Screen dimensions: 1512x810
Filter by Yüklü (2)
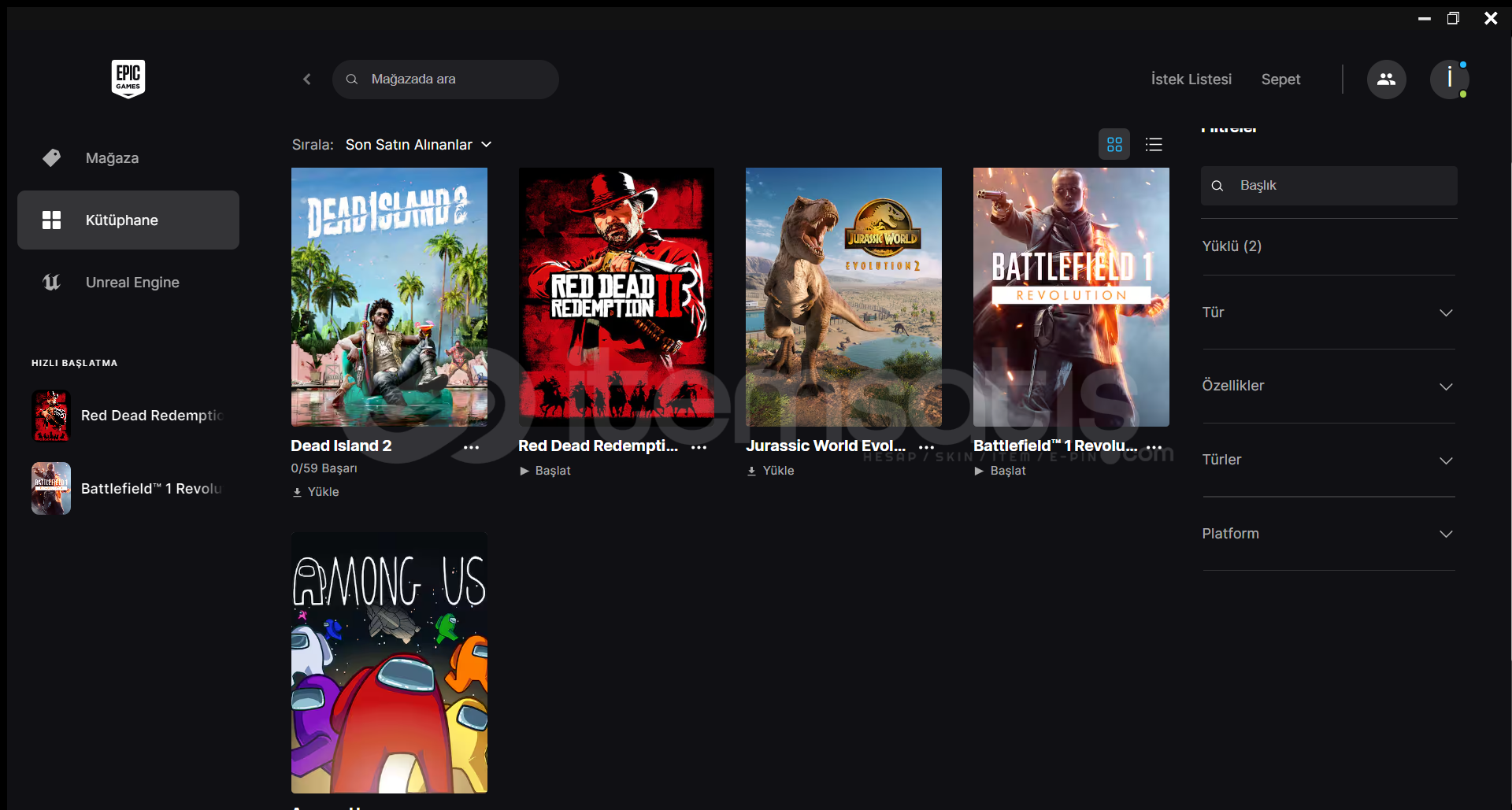point(1232,246)
